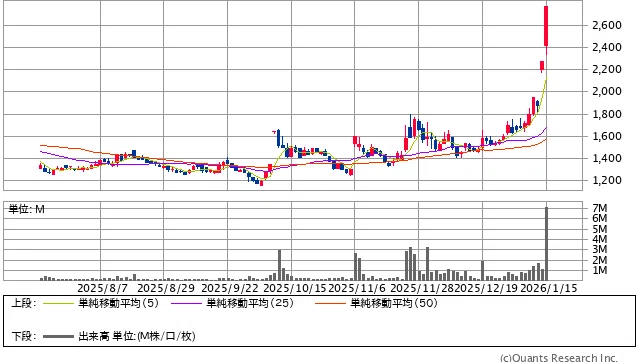Click the 3M volume axis label

point(599,249)
